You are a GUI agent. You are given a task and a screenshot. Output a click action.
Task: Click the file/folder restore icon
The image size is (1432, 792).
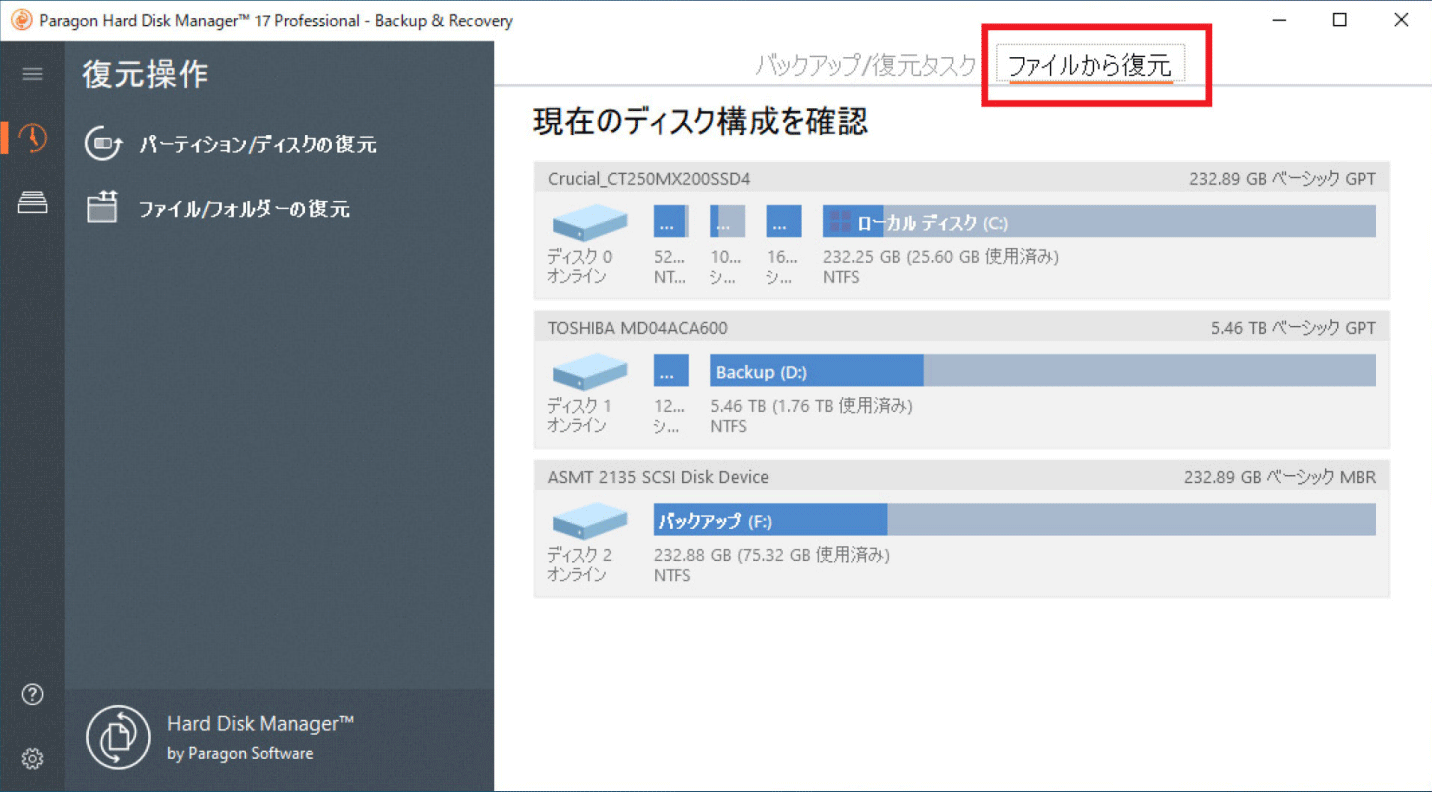(102, 207)
